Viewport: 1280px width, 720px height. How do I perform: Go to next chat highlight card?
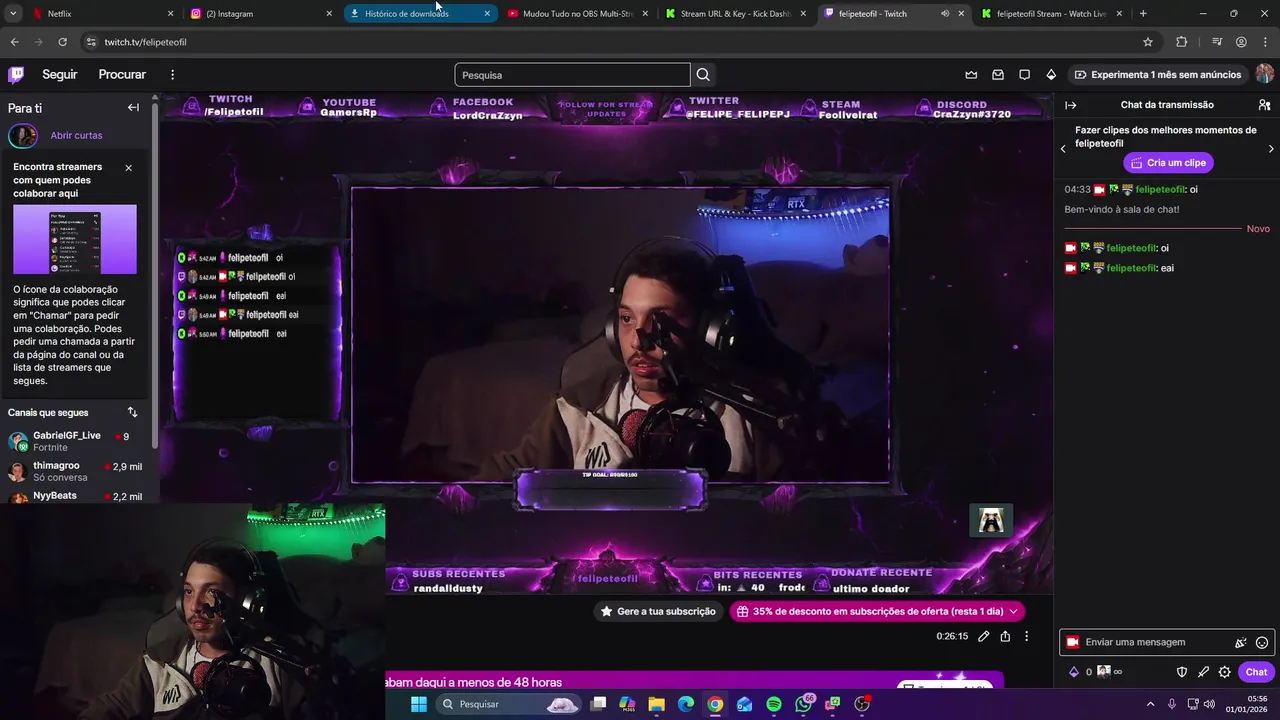[1271, 149]
